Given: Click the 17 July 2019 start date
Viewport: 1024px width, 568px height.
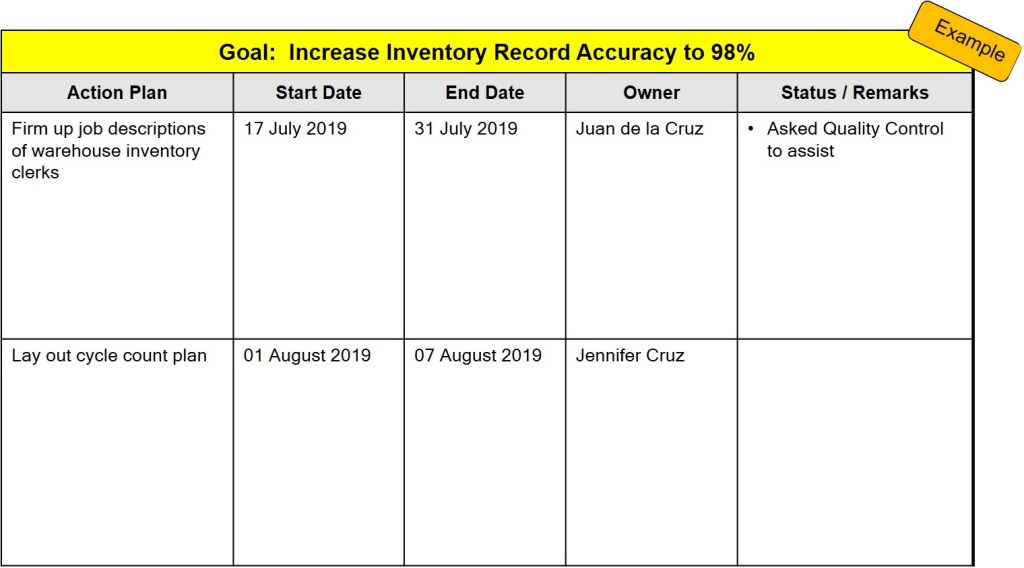Looking at the screenshot, I should pos(295,129).
